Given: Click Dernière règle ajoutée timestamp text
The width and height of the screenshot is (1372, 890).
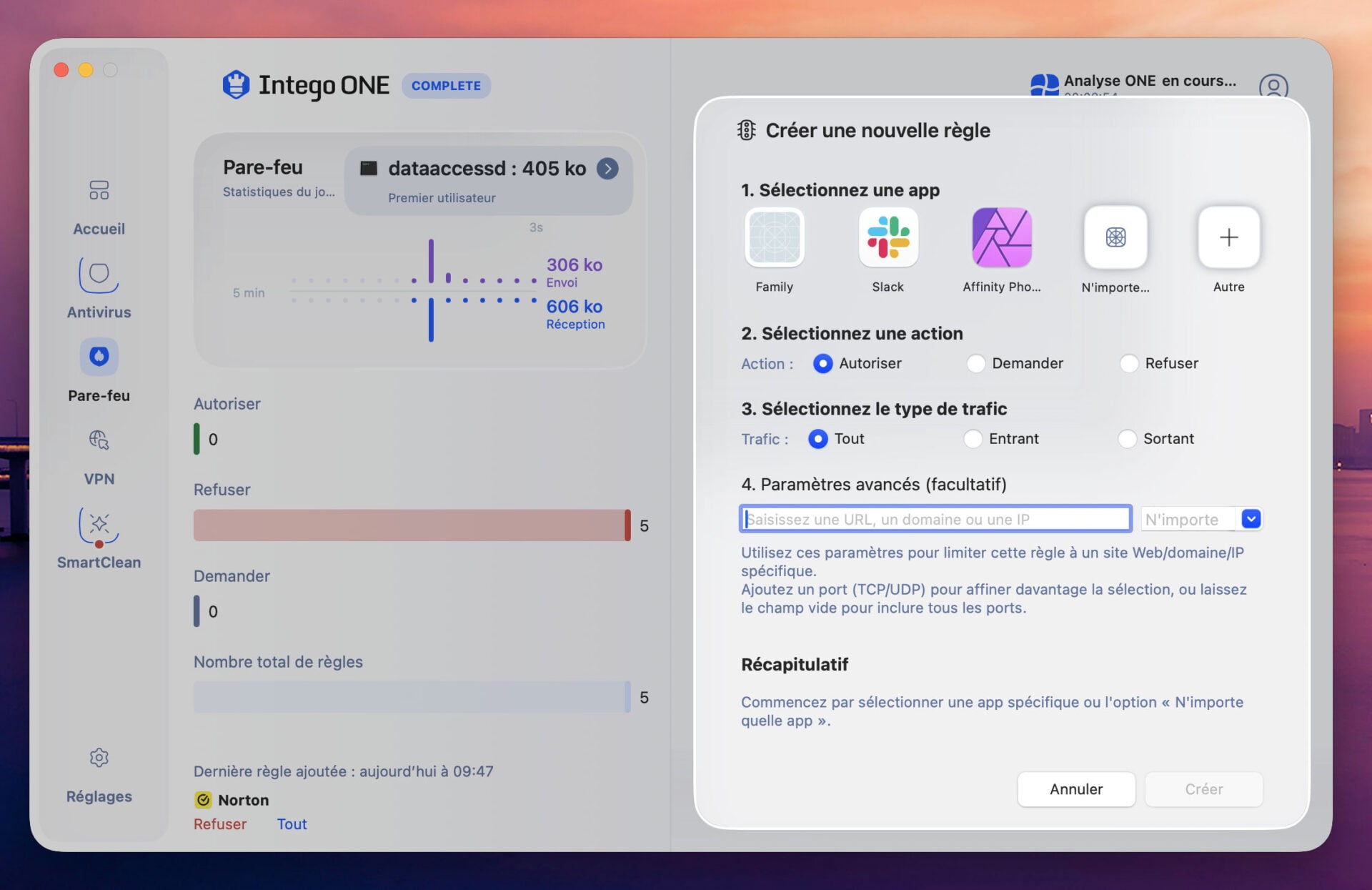Looking at the screenshot, I should pos(344,771).
